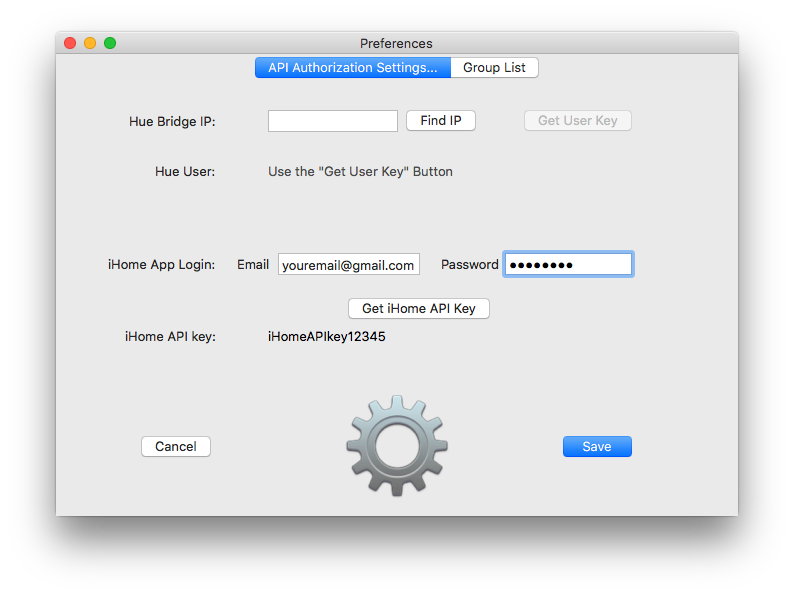Close the Preferences window
The height and width of the screenshot is (596, 794).
point(70,43)
